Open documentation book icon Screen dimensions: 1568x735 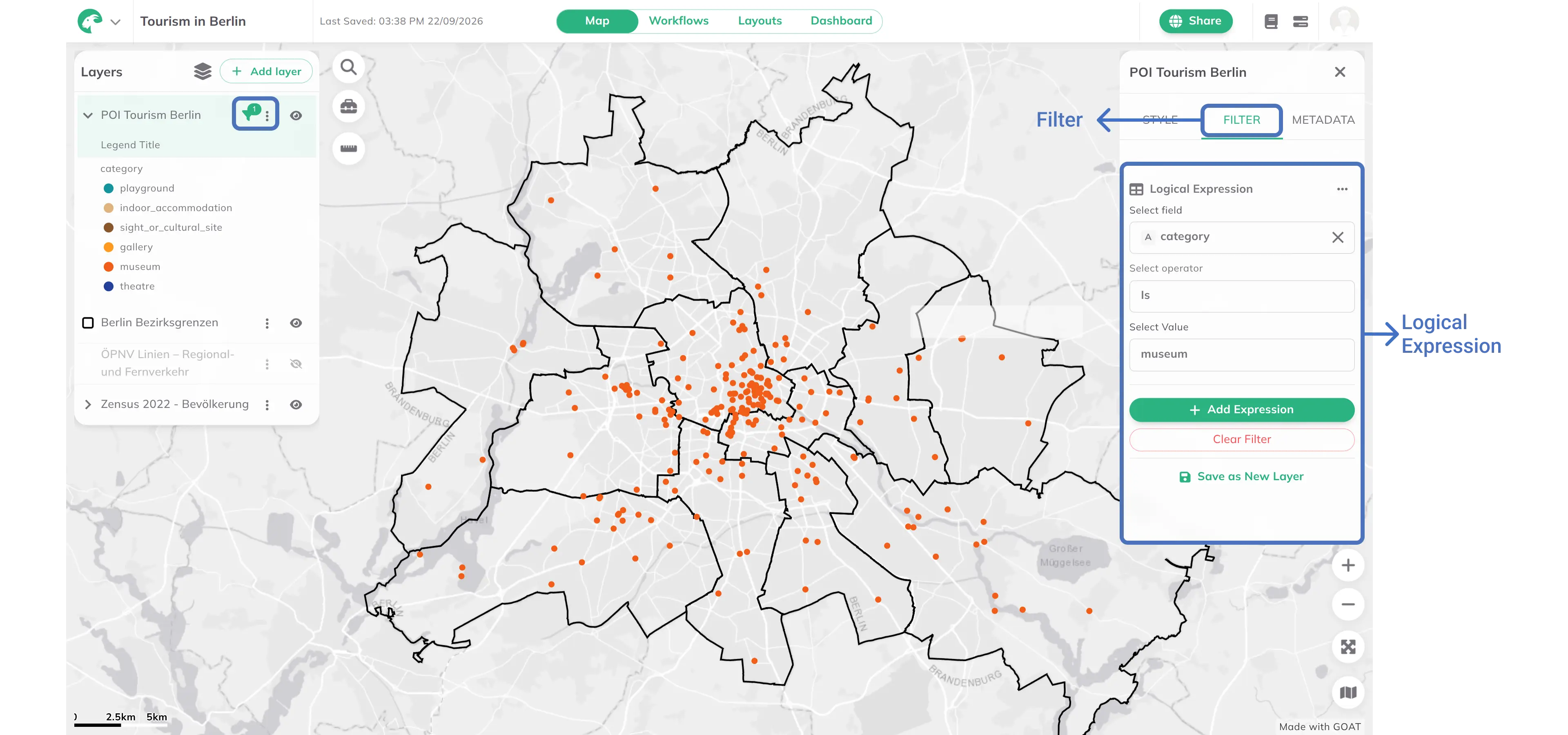tap(1271, 22)
